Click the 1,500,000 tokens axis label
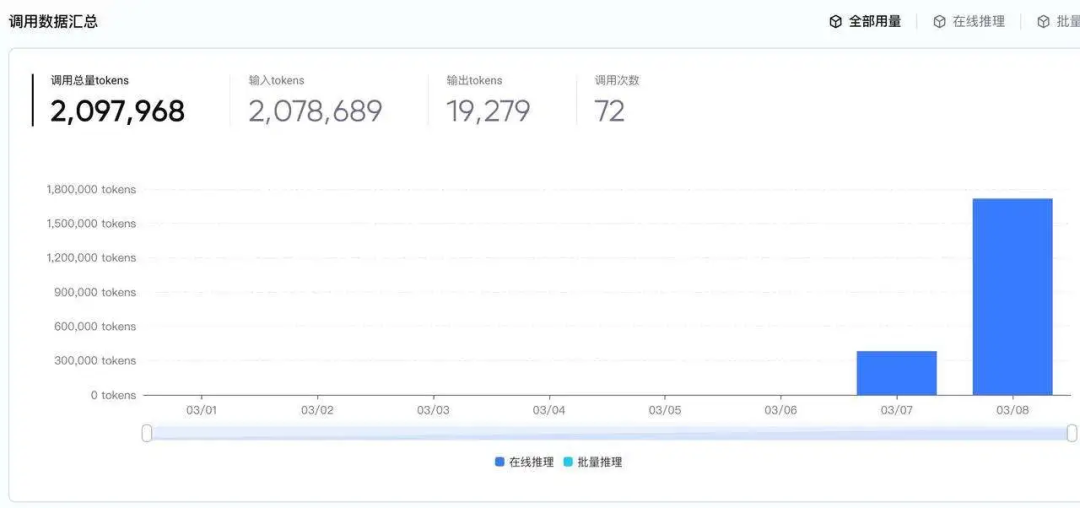This screenshot has width=1080, height=508. pos(92,224)
